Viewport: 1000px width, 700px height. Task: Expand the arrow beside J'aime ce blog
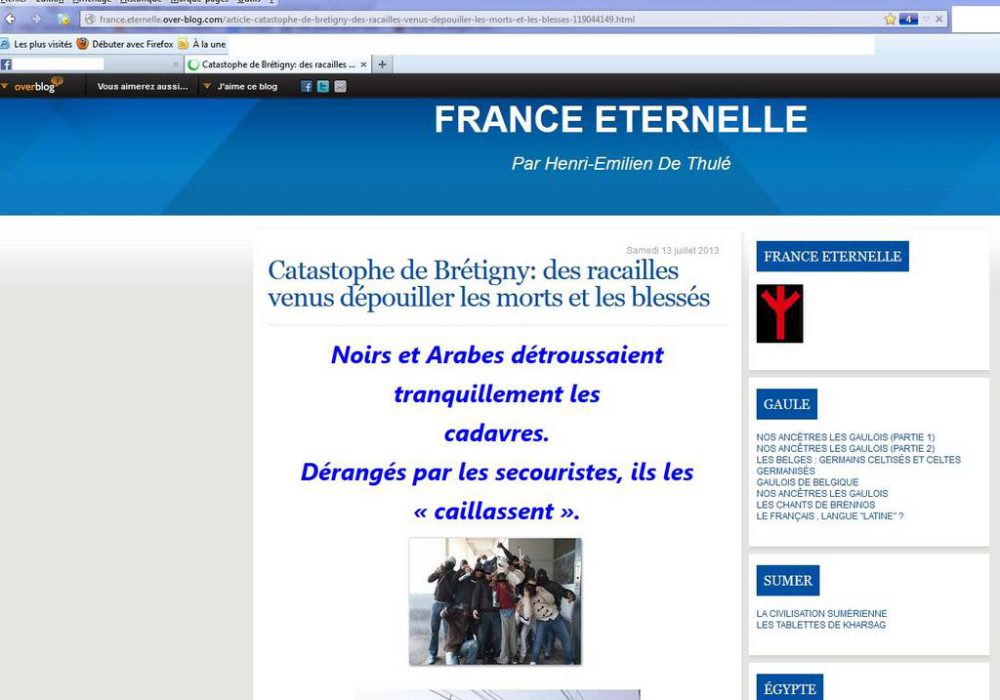click(x=207, y=85)
